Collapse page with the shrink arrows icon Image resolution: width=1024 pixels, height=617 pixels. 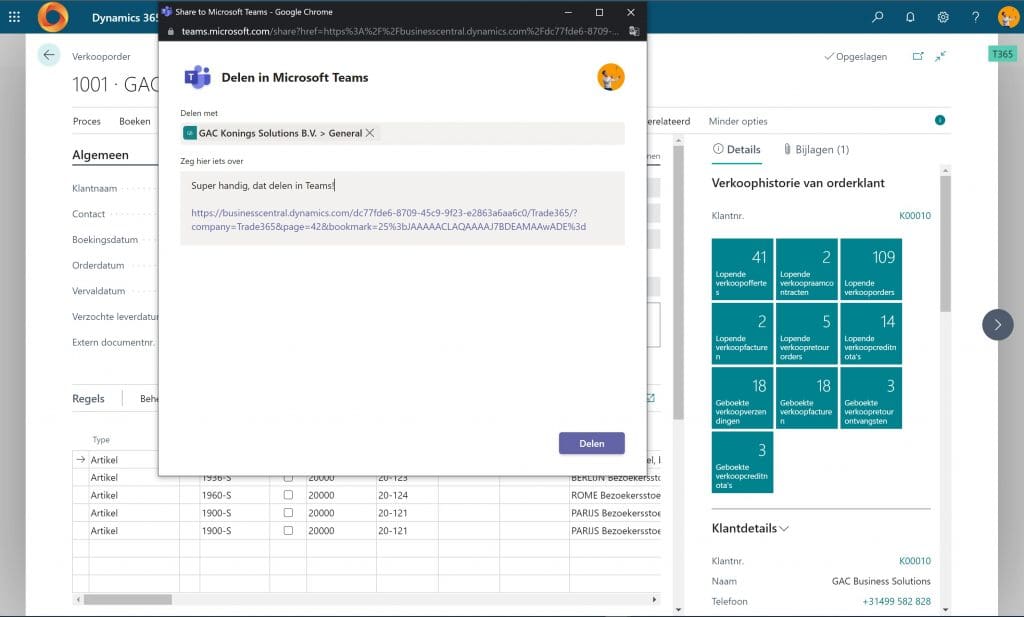point(940,56)
